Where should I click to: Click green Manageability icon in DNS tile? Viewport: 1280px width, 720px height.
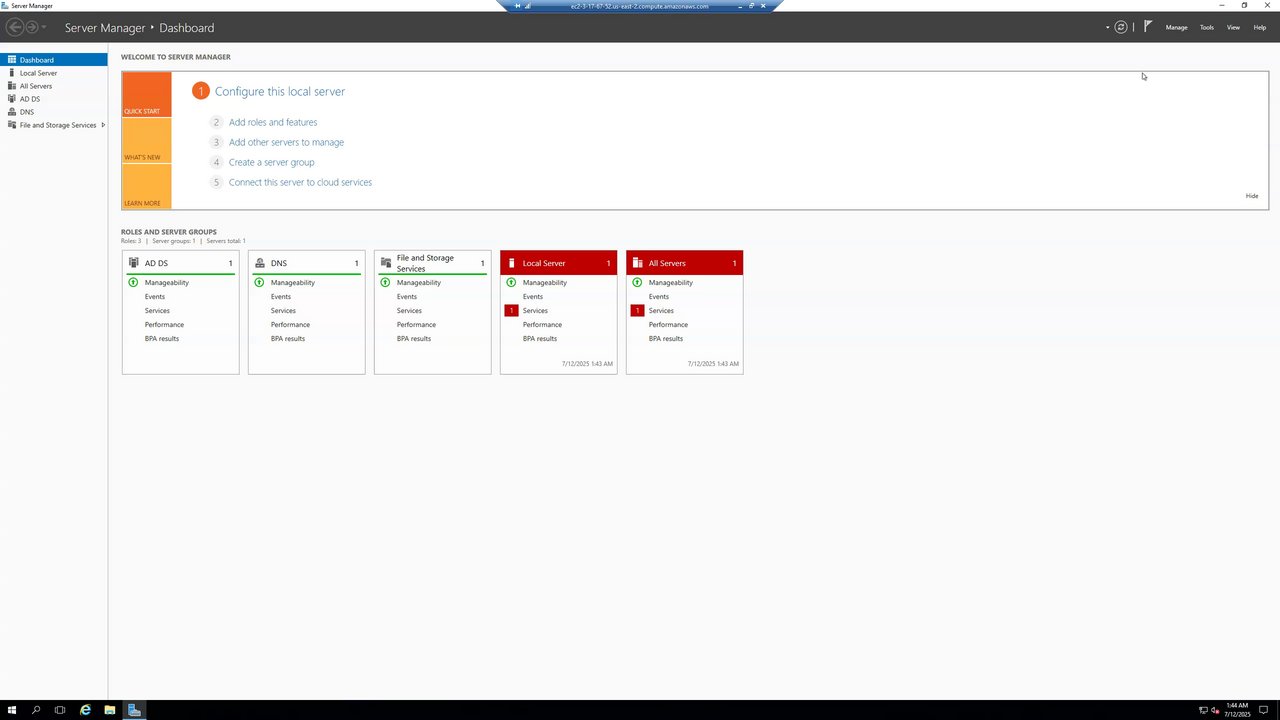260,283
